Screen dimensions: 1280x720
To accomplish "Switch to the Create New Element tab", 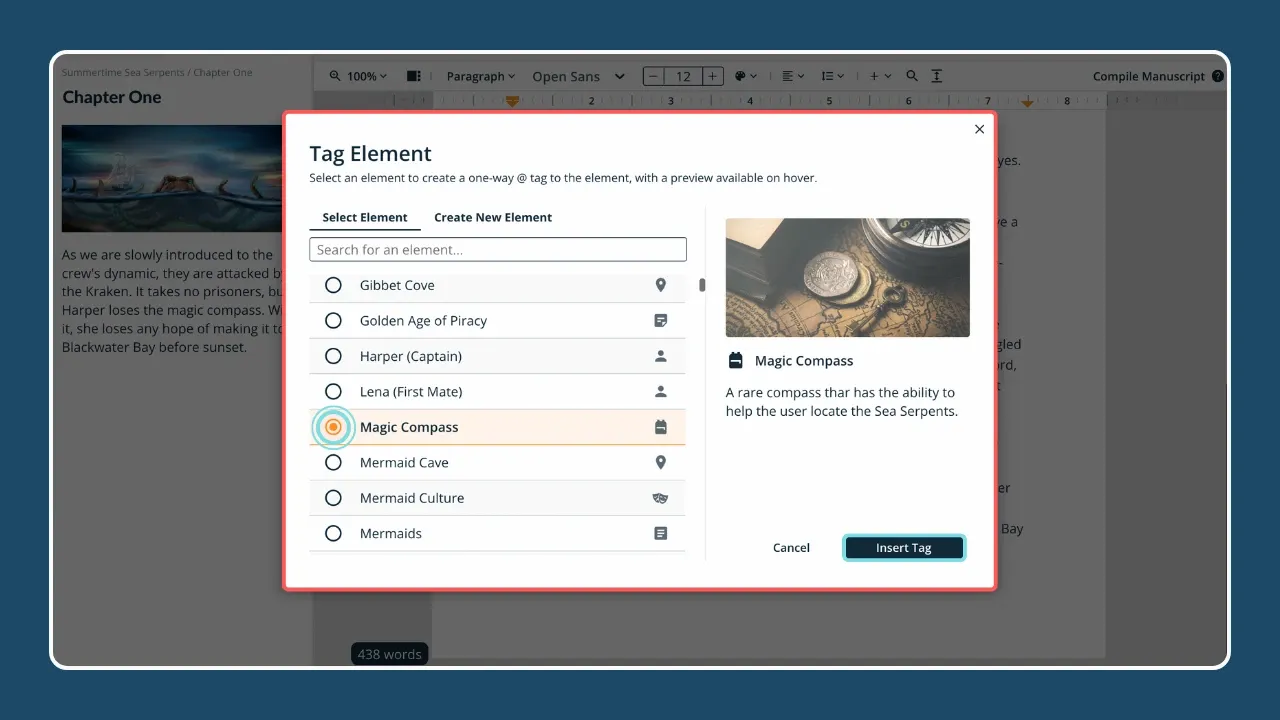I will (493, 217).
